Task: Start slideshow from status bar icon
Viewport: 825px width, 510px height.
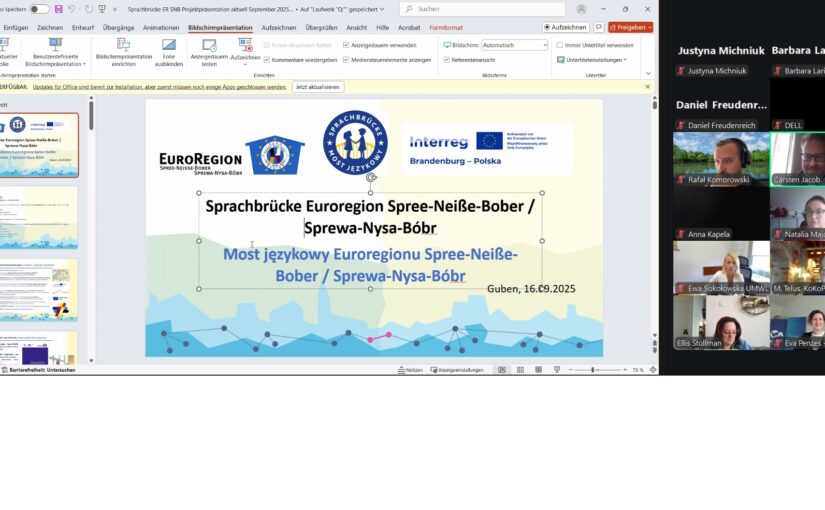Action: (557, 370)
